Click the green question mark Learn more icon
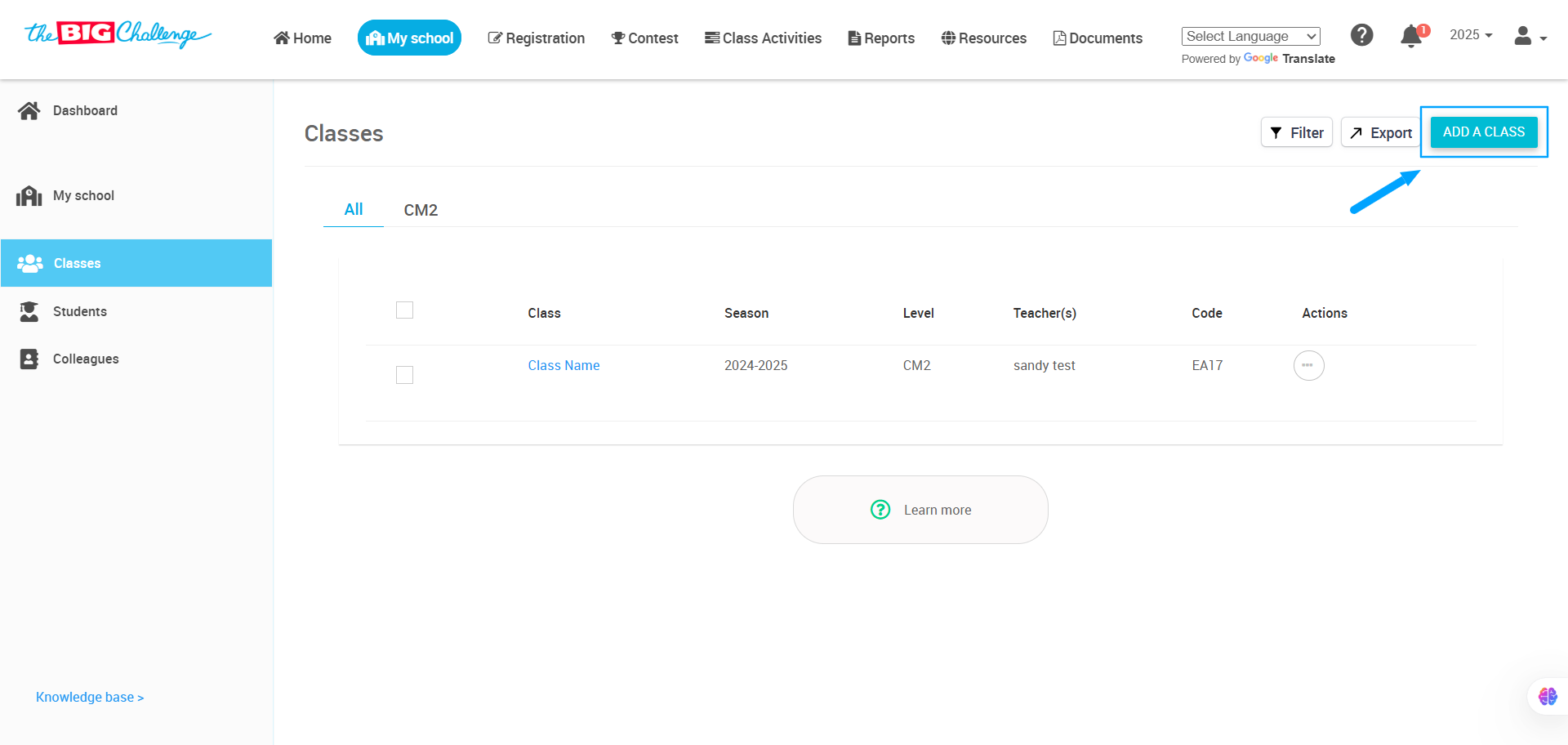The image size is (1568, 745). point(880,510)
